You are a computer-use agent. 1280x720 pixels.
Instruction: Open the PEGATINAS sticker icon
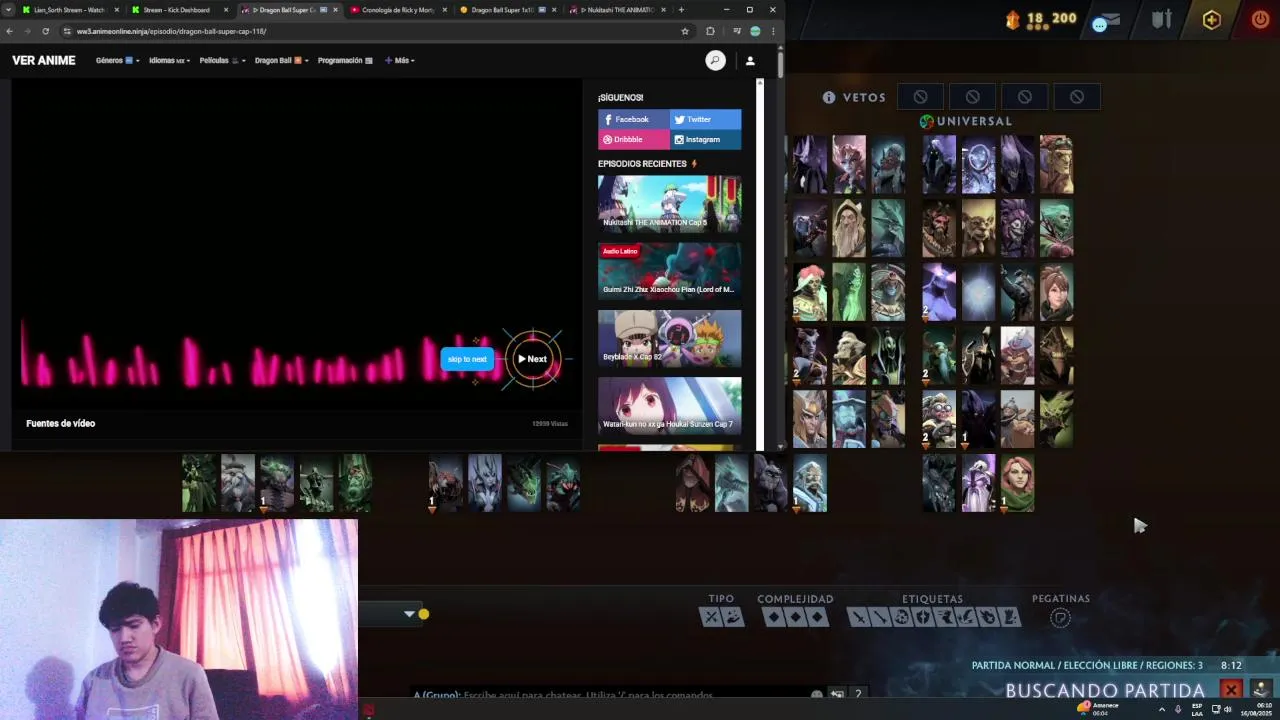(1060, 618)
